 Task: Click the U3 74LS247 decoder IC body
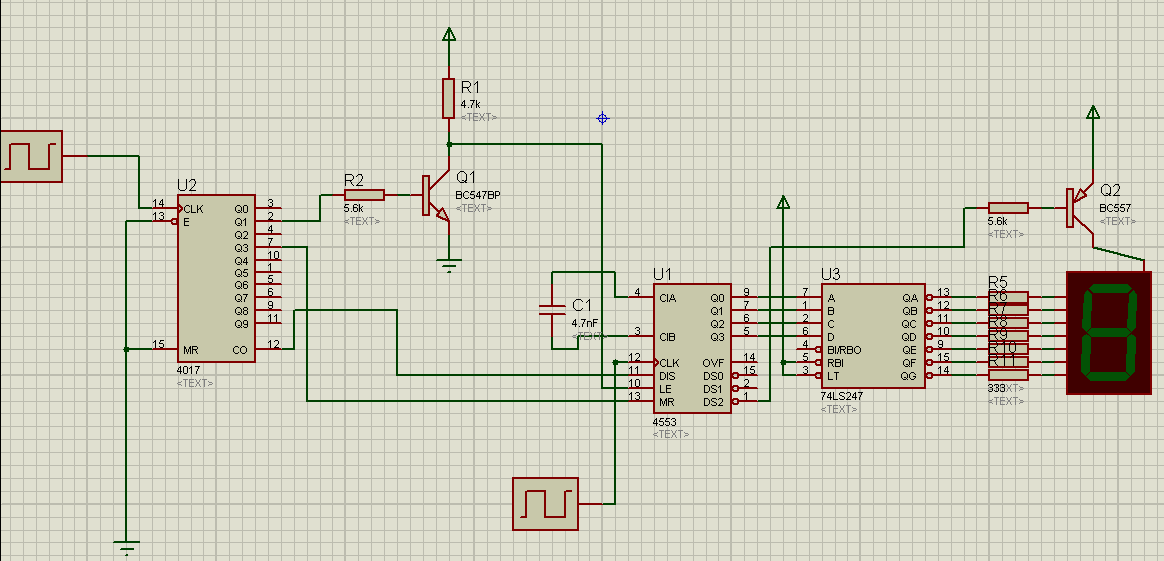(873, 336)
